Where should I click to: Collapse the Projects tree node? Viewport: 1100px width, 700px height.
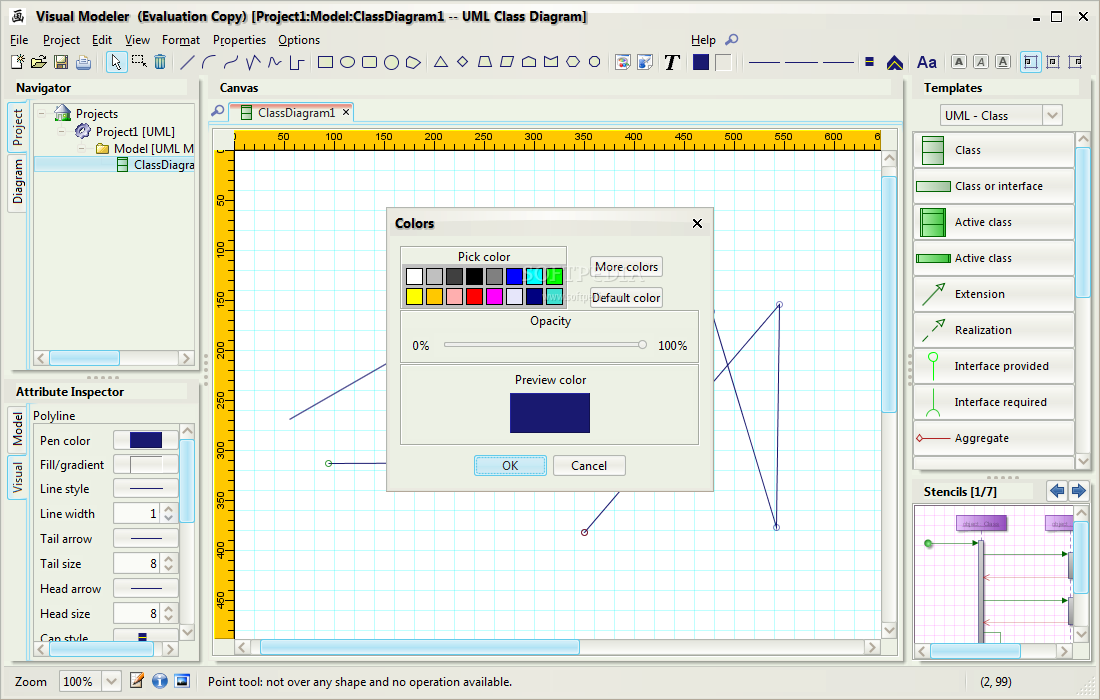[x=42, y=114]
